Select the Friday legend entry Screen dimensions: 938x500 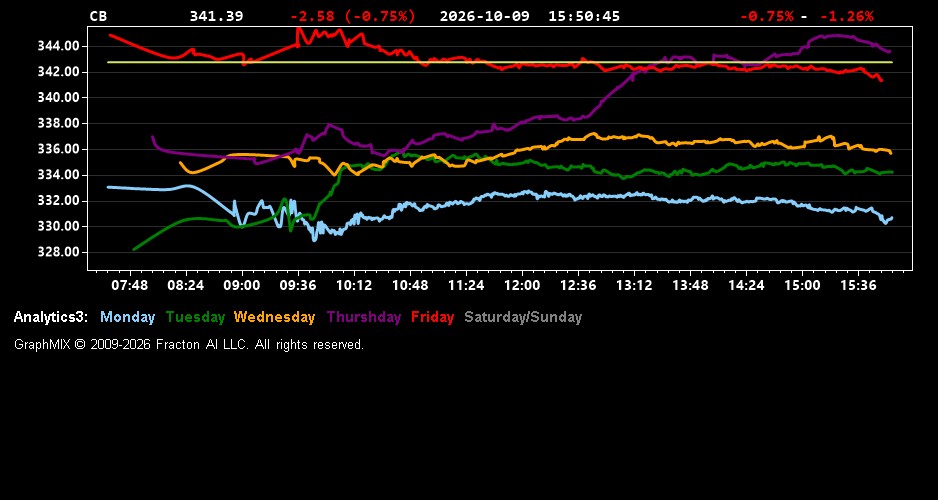(433, 317)
